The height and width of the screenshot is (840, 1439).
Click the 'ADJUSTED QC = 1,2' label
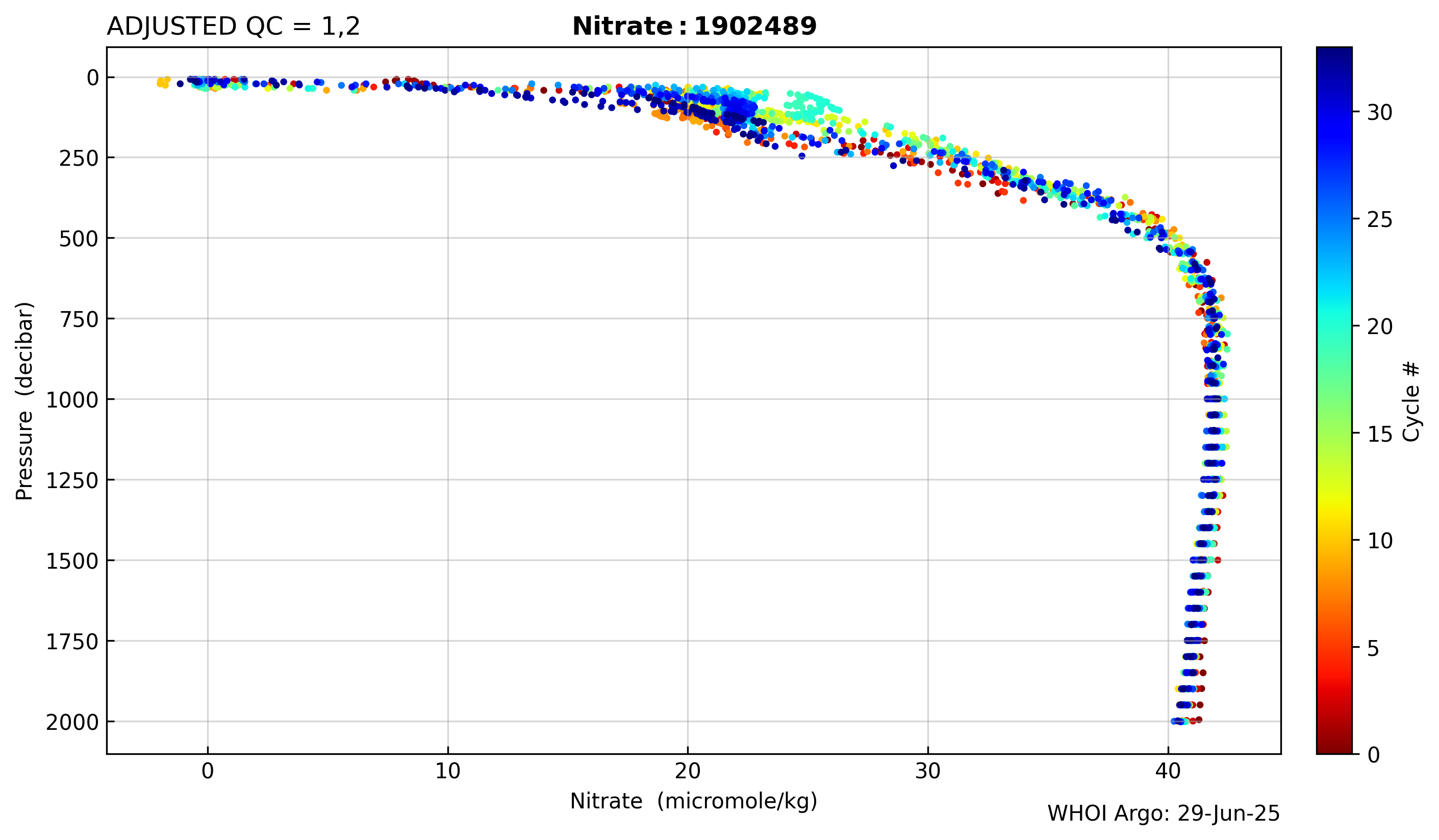pos(234,27)
